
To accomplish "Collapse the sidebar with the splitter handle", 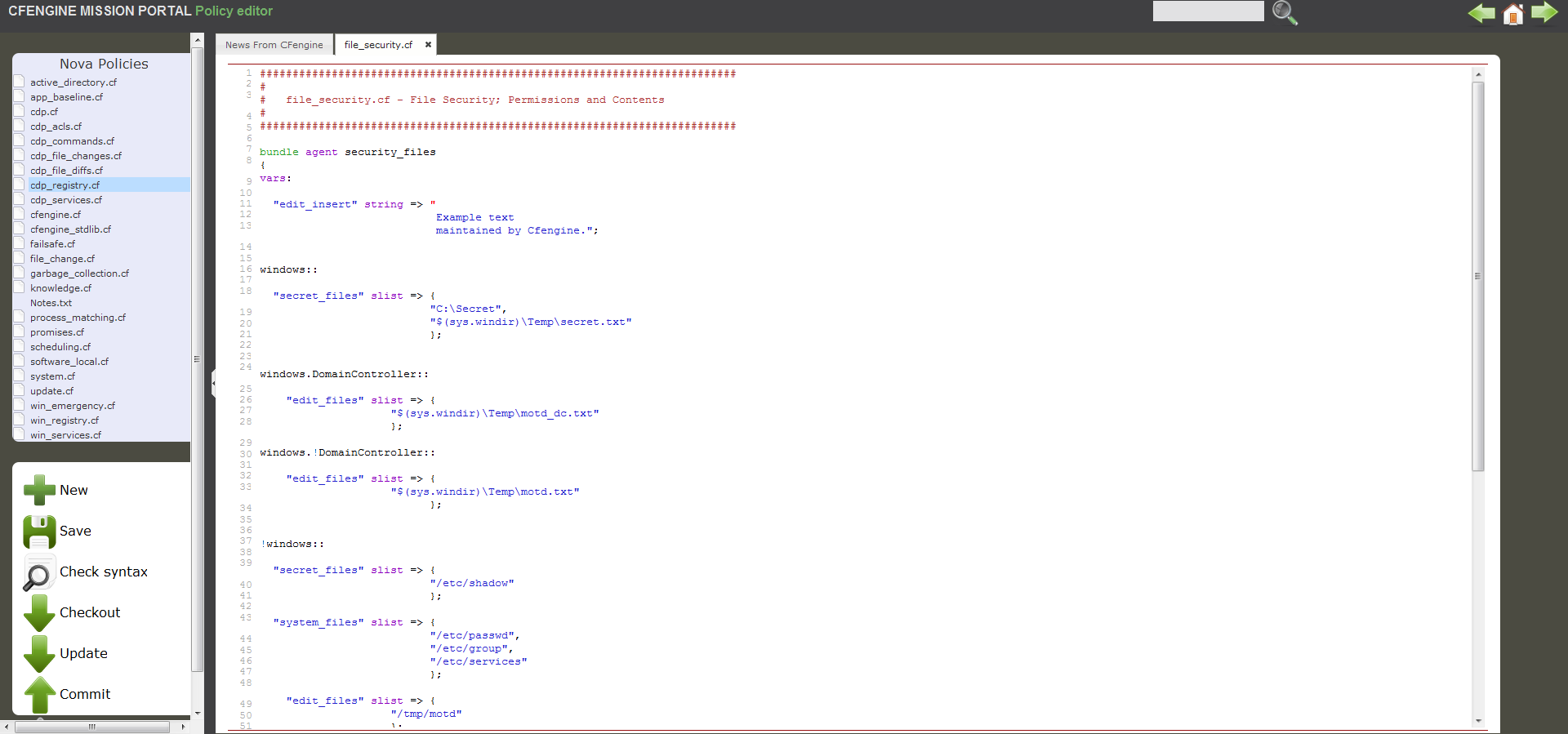I will 214,383.
